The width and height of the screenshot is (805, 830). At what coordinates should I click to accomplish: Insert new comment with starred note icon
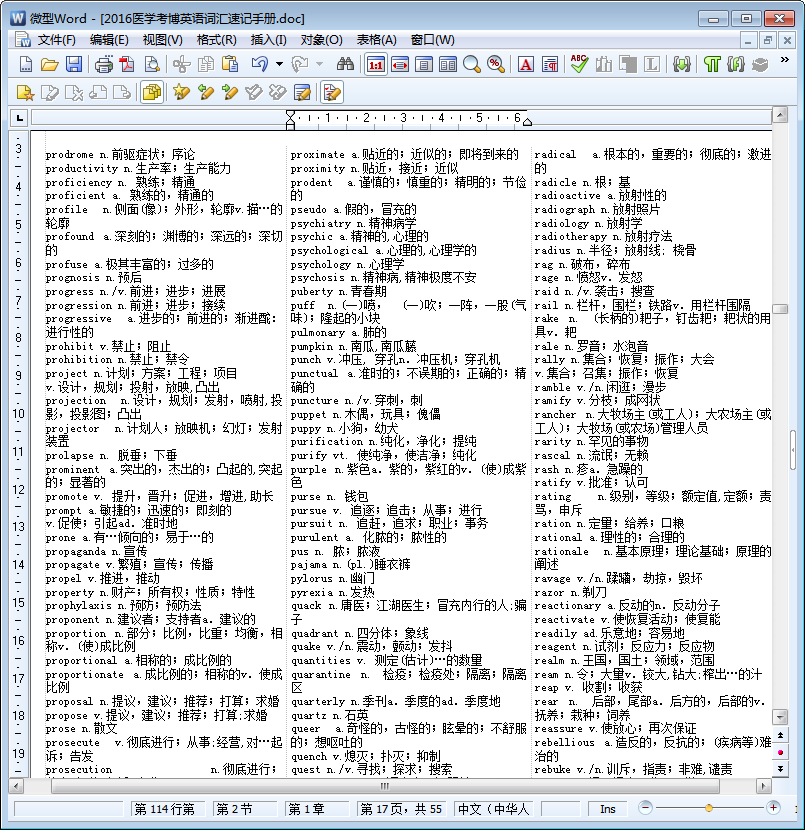(x=25, y=93)
